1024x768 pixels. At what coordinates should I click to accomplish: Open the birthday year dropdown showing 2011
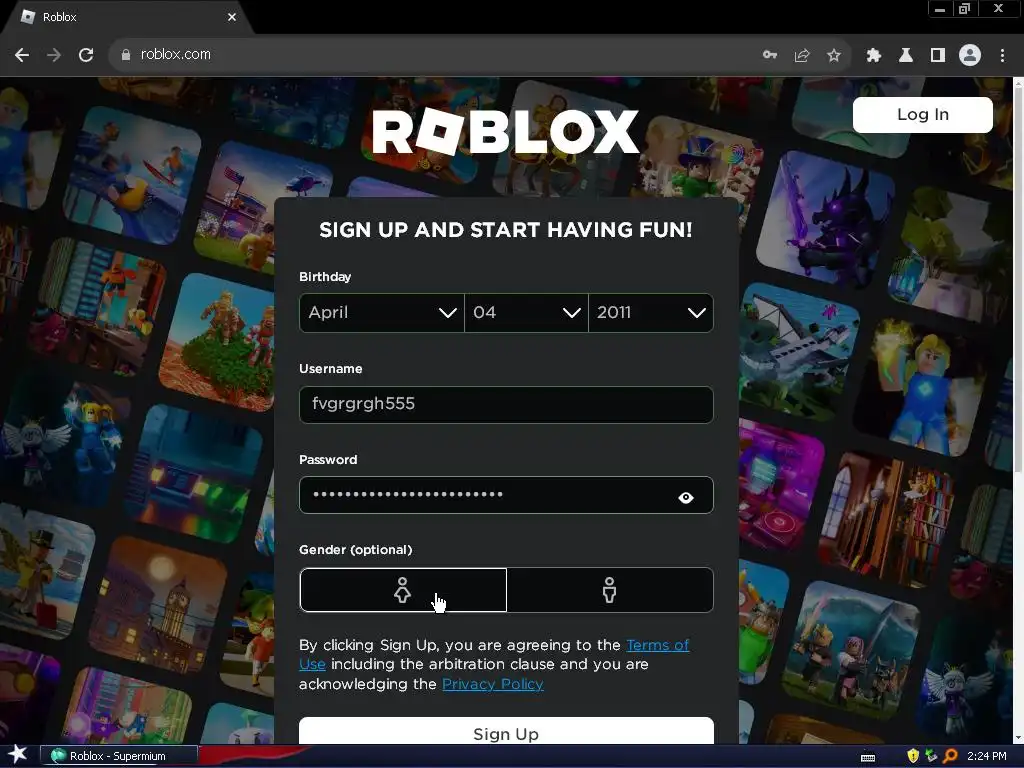click(x=651, y=313)
